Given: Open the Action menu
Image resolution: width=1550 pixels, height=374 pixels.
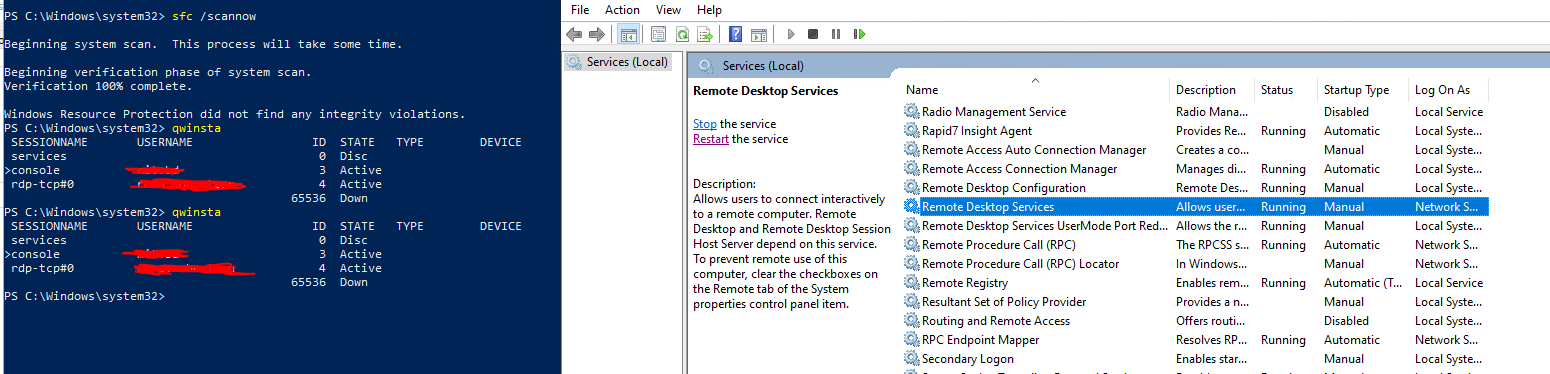Looking at the screenshot, I should pyautogui.click(x=622, y=9).
